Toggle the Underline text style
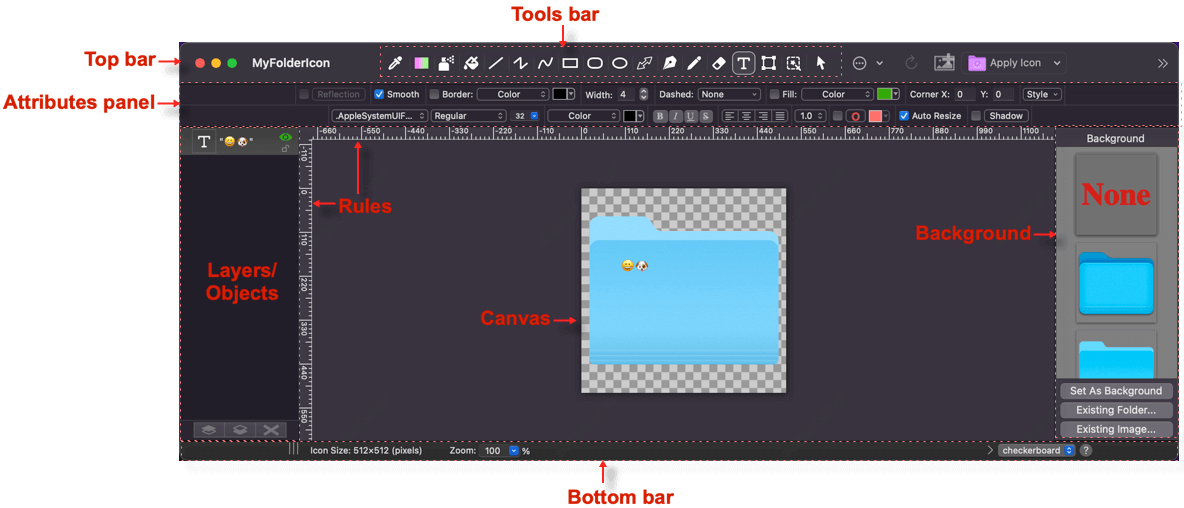The width and height of the screenshot is (1184, 508). coord(690,116)
